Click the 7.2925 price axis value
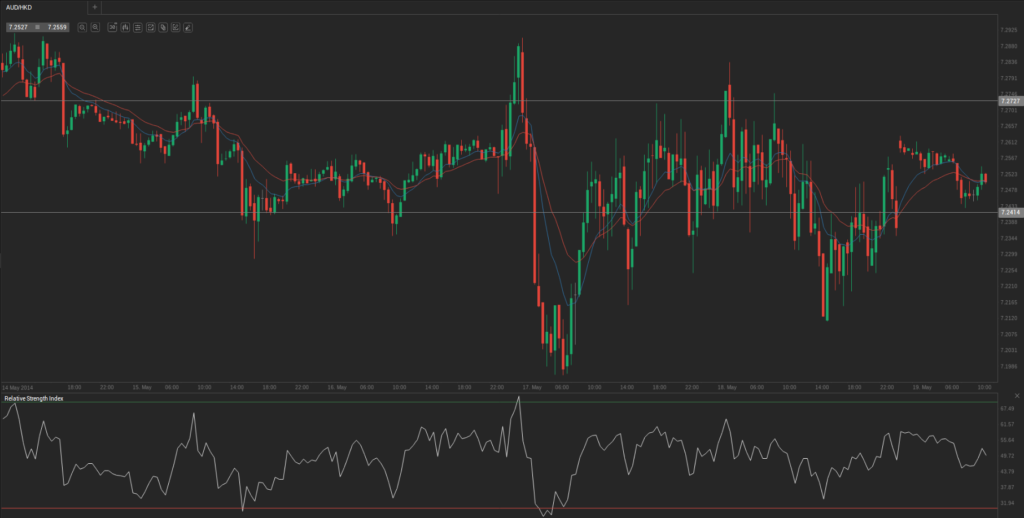This screenshot has height=518, width=1024. tap(1009, 30)
